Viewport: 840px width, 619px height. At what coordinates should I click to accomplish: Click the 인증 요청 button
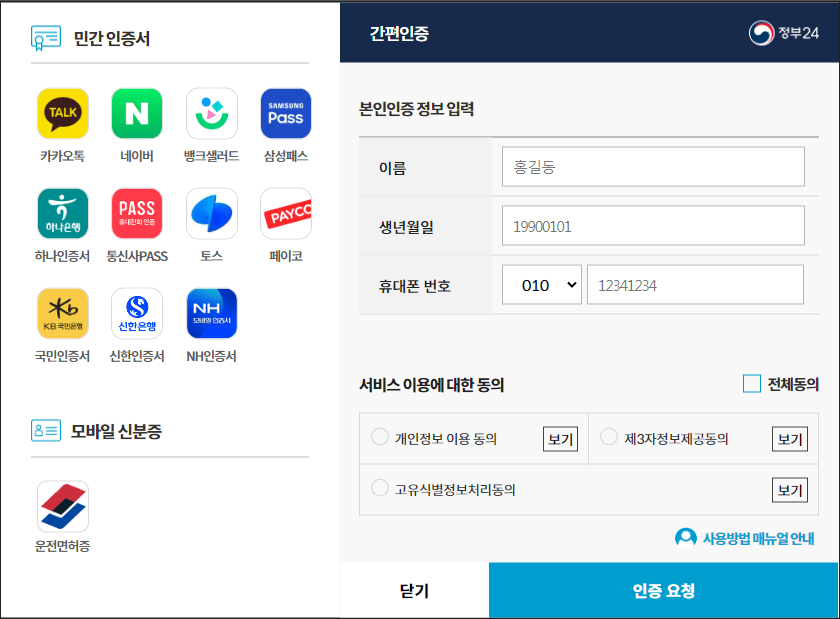click(x=663, y=590)
